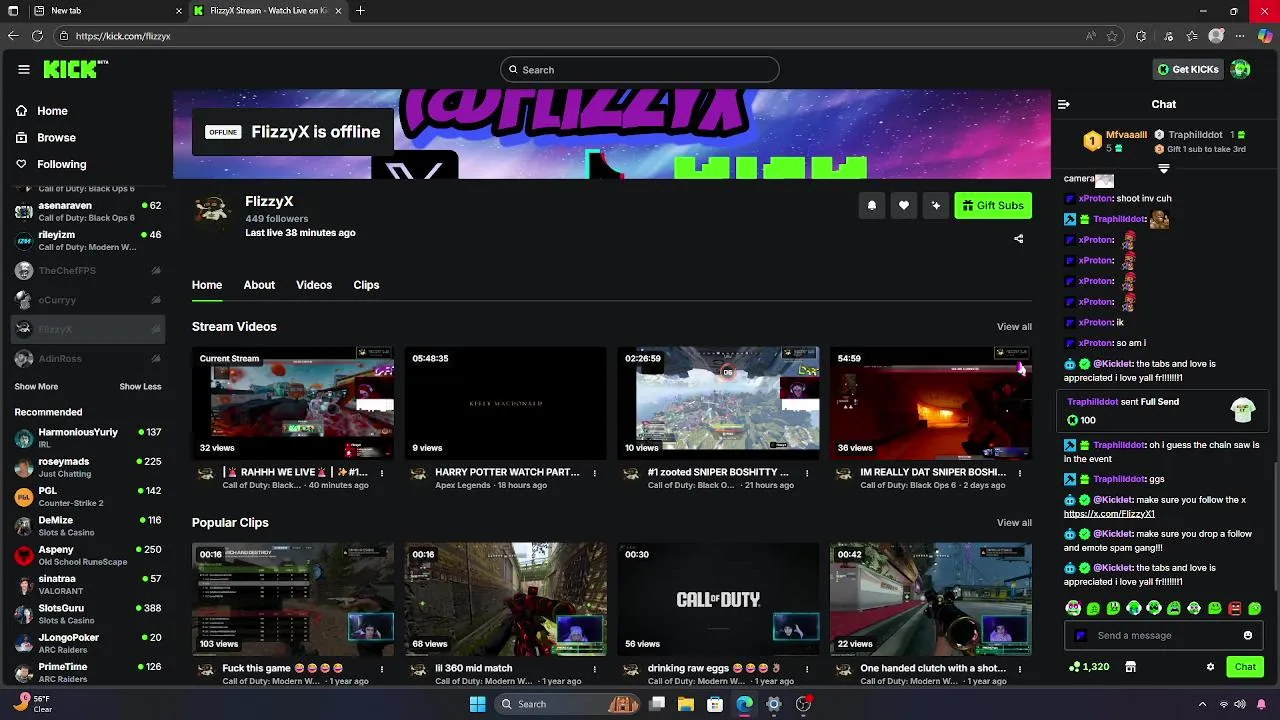Open asenaraven channel in Following list
Image resolution: width=1280 pixels, height=720 pixels.
(x=87, y=211)
